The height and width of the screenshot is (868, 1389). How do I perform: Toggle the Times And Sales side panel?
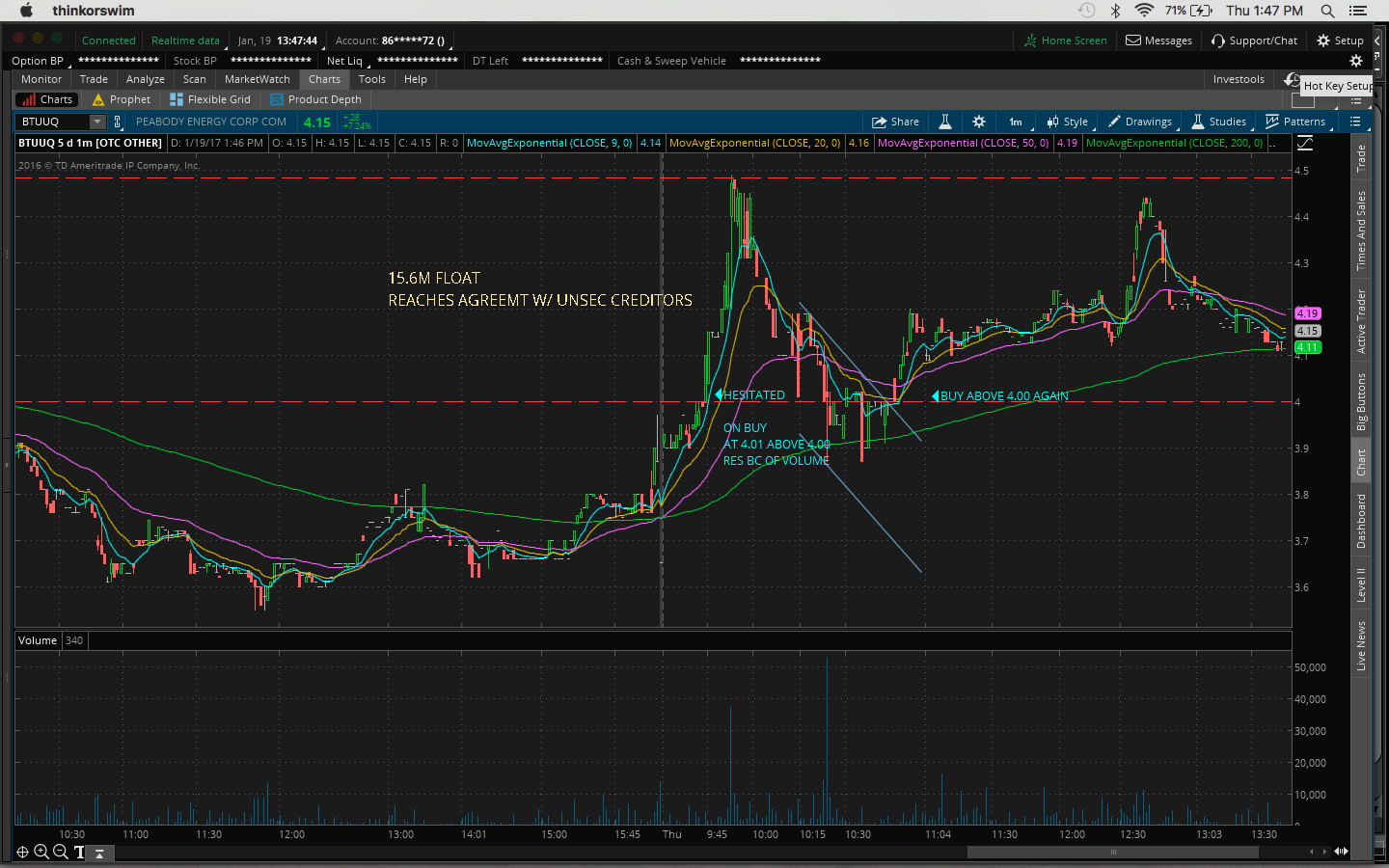(1361, 231)
